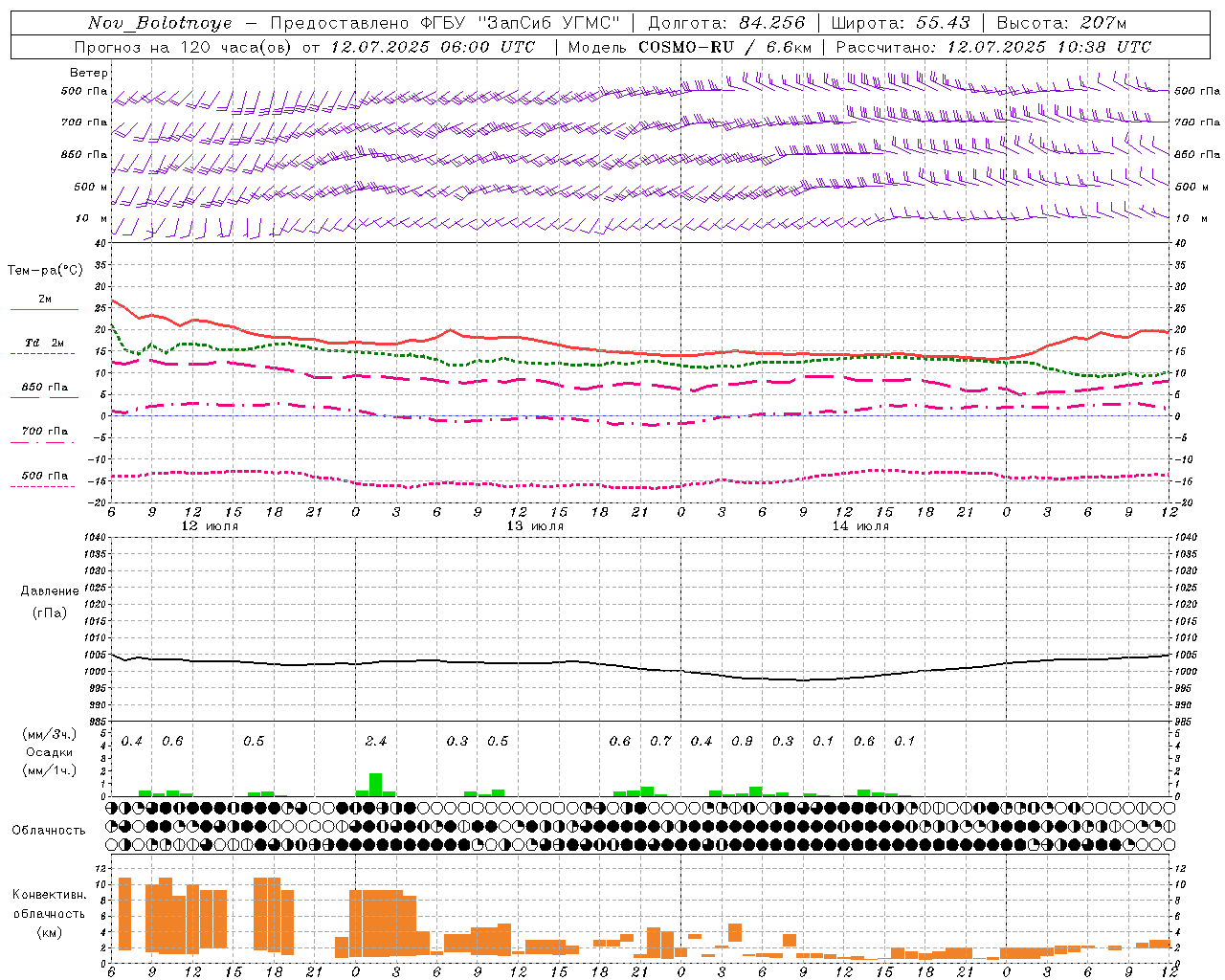1225x980 pixels.
Task: Click the "500 м" wind level label on left axis
Action: click(x=91, y=187)
